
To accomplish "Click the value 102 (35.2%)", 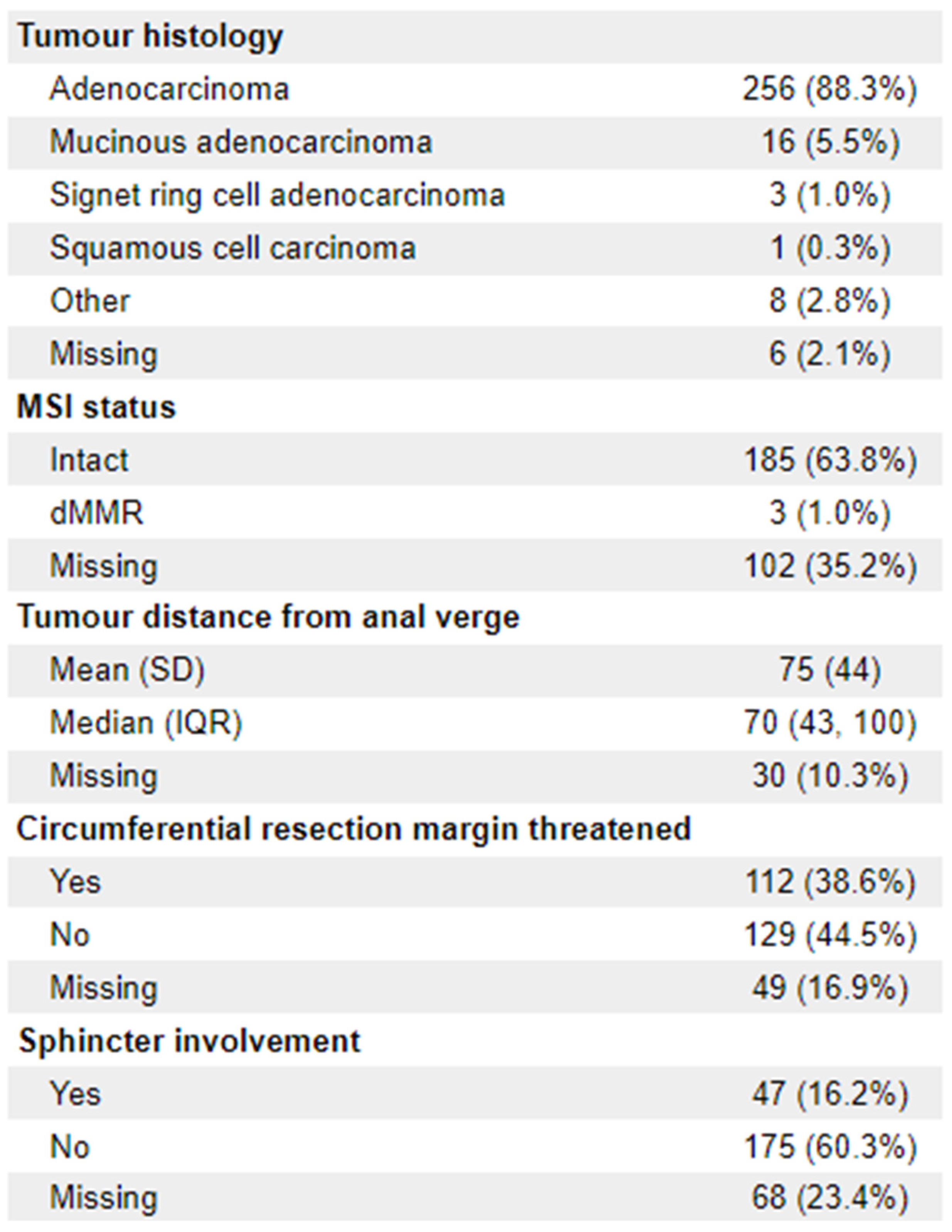I will pyautogui.click(x=829, y=566).
